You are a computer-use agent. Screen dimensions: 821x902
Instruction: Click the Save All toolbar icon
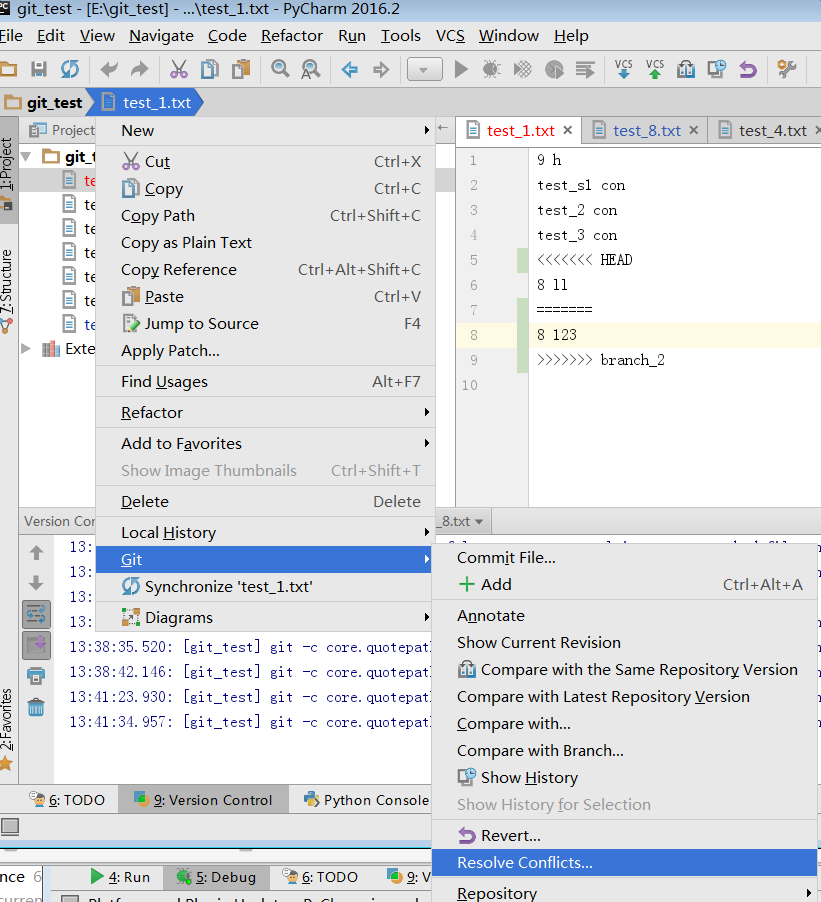click(x=39, y=70)
